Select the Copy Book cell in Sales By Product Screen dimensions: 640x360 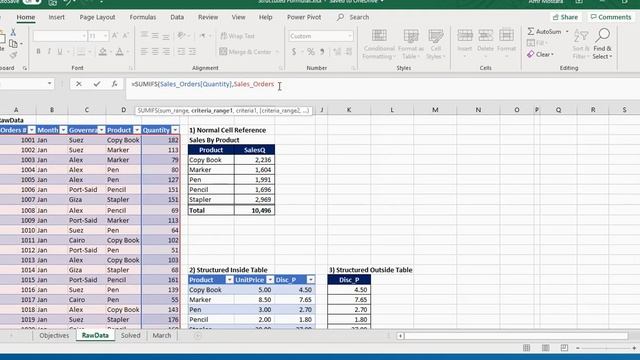(211, 160)
